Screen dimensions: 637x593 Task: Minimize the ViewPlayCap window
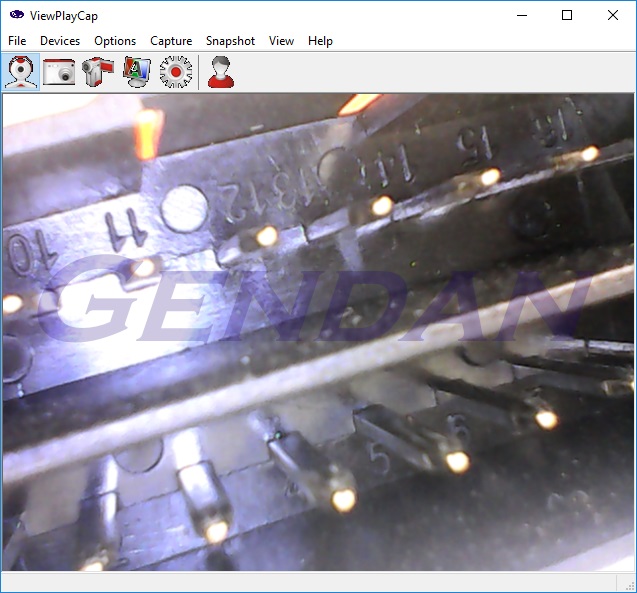(x=521, y=15)
